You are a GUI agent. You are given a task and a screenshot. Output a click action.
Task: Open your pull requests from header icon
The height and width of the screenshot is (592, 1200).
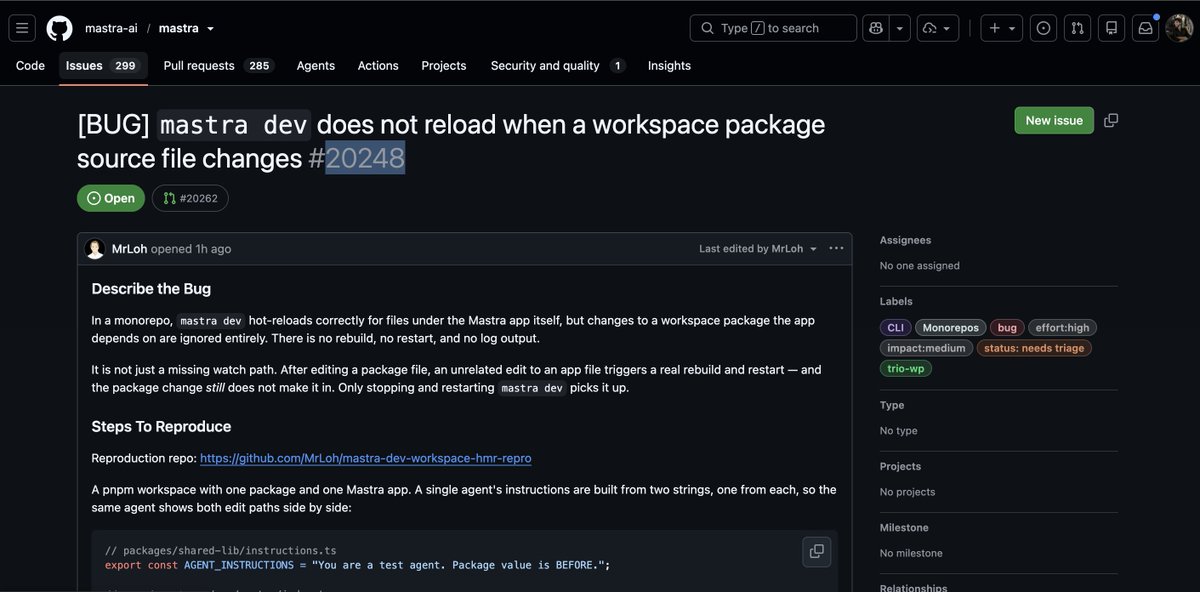(1077, 28)
